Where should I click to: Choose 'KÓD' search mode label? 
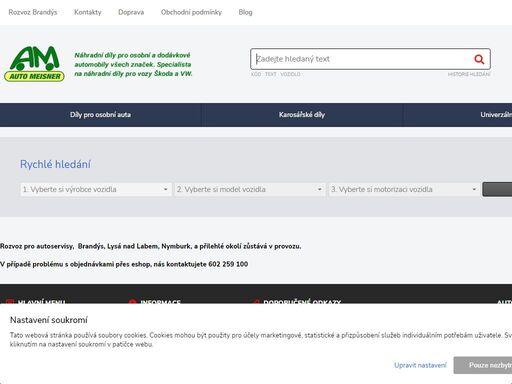click(256, 74)
